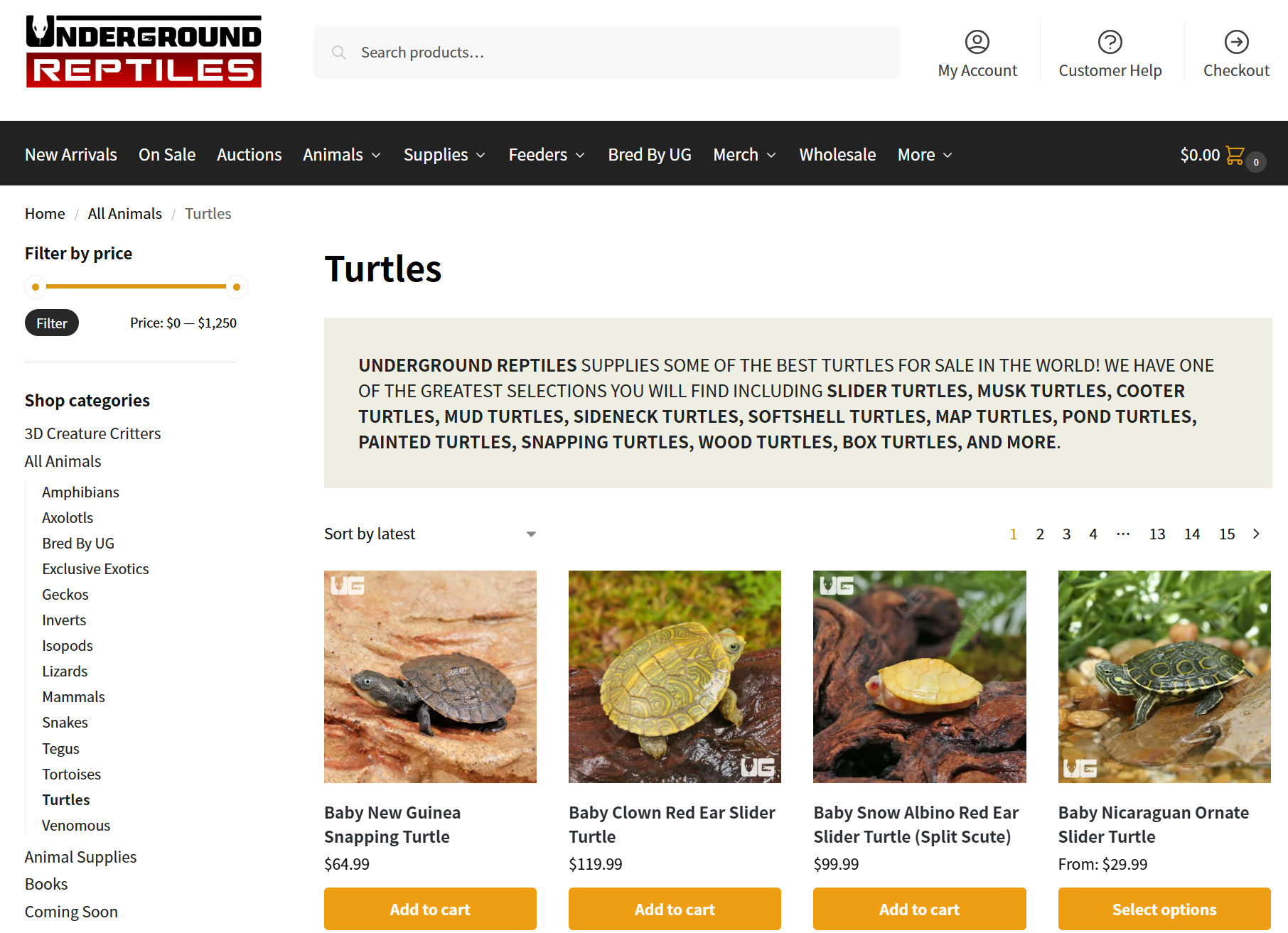The height and width of the screenshot is (933, 1288).
Task: Click the minimum price slider handle
Action: click(36, 287)
